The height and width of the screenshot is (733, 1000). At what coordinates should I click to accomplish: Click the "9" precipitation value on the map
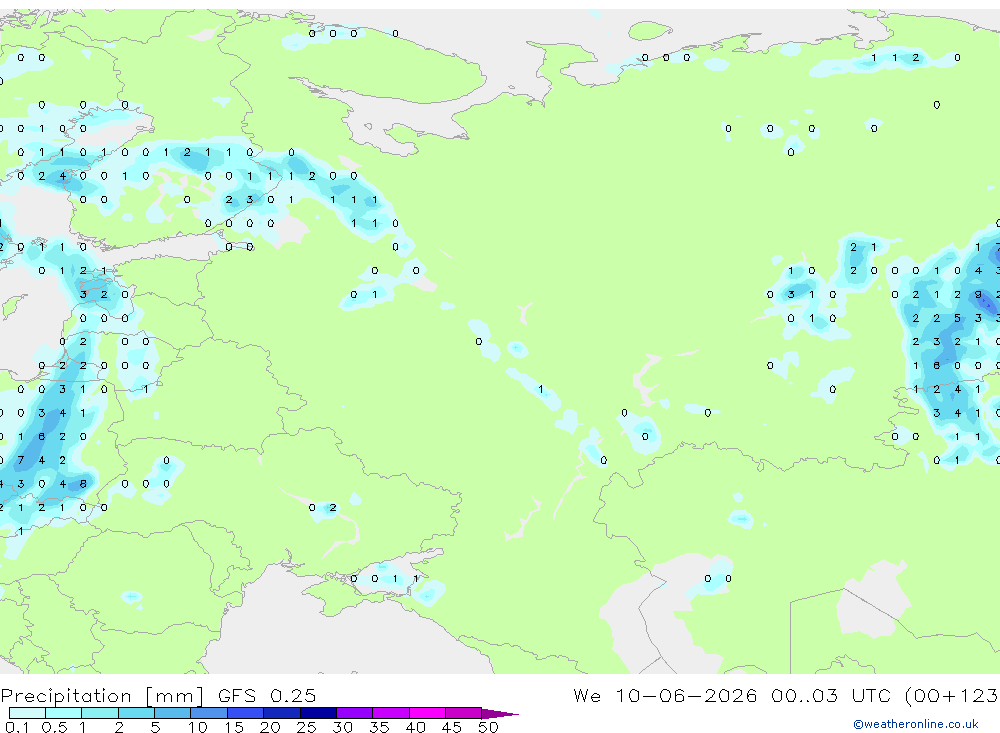point(978,295)
